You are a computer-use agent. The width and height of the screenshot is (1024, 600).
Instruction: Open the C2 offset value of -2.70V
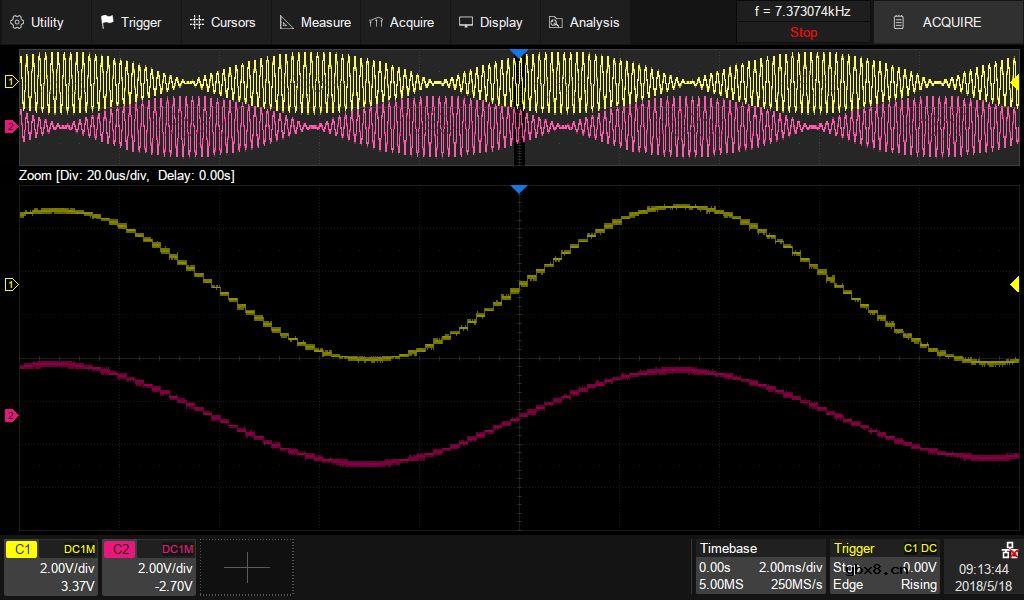click(174, 585)
